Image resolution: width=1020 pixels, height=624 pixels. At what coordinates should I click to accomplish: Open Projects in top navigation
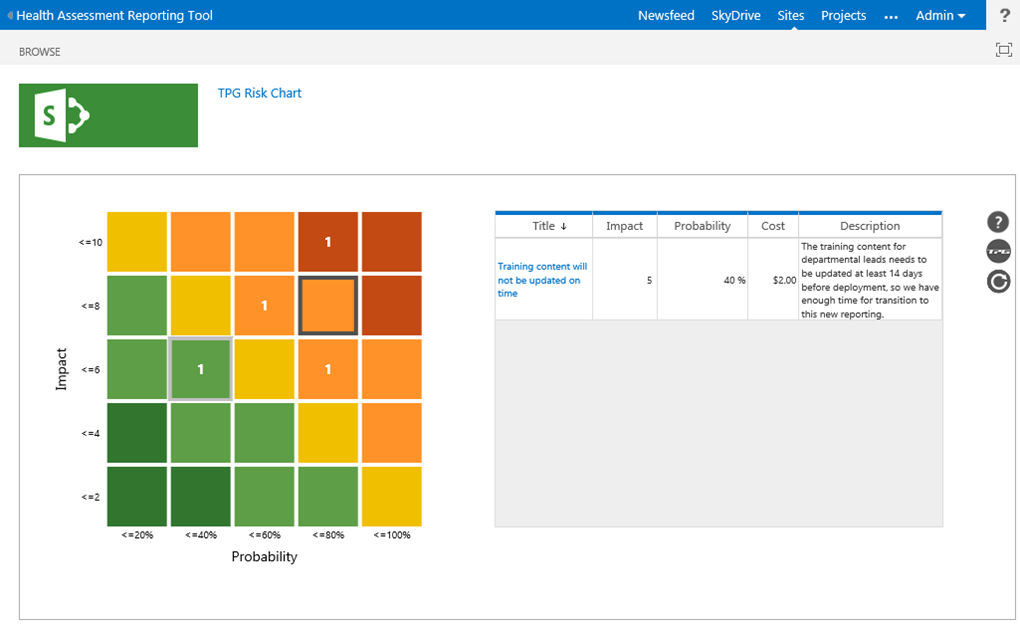tap(843, 16)
